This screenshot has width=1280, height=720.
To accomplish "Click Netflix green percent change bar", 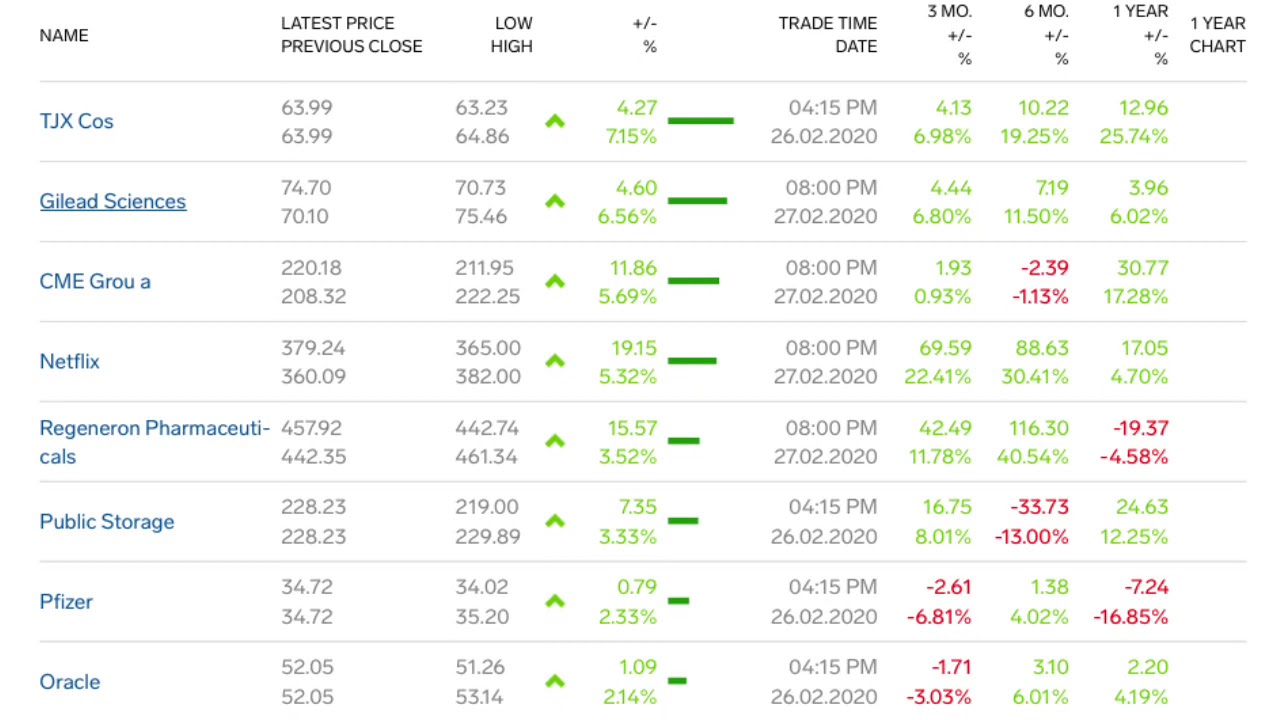I will point(692,361).
